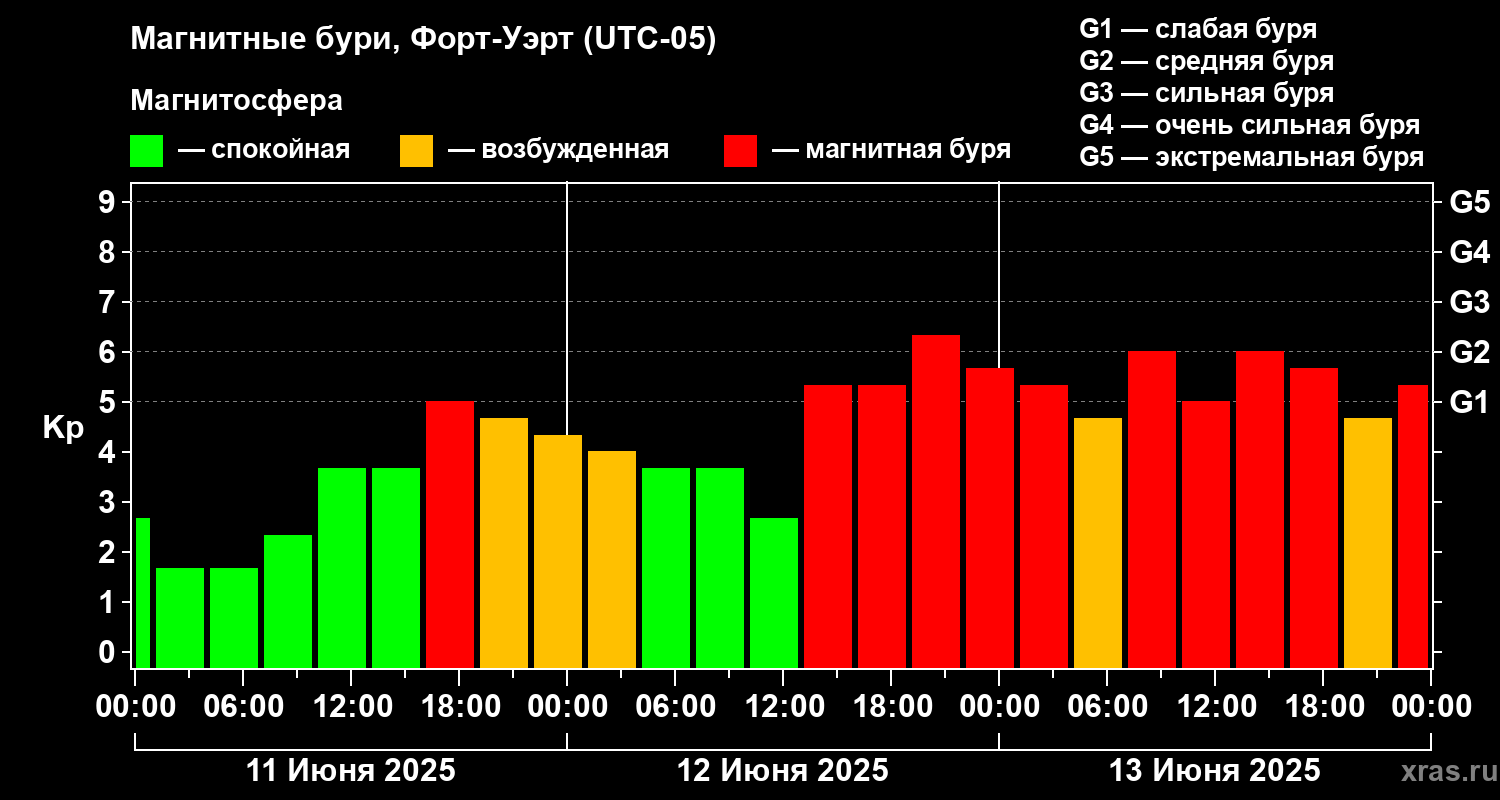Viewport: 1500px width, 800px height.
Task: Click the tallest red bar above Kp 6
Action: (x=936, y=501)
